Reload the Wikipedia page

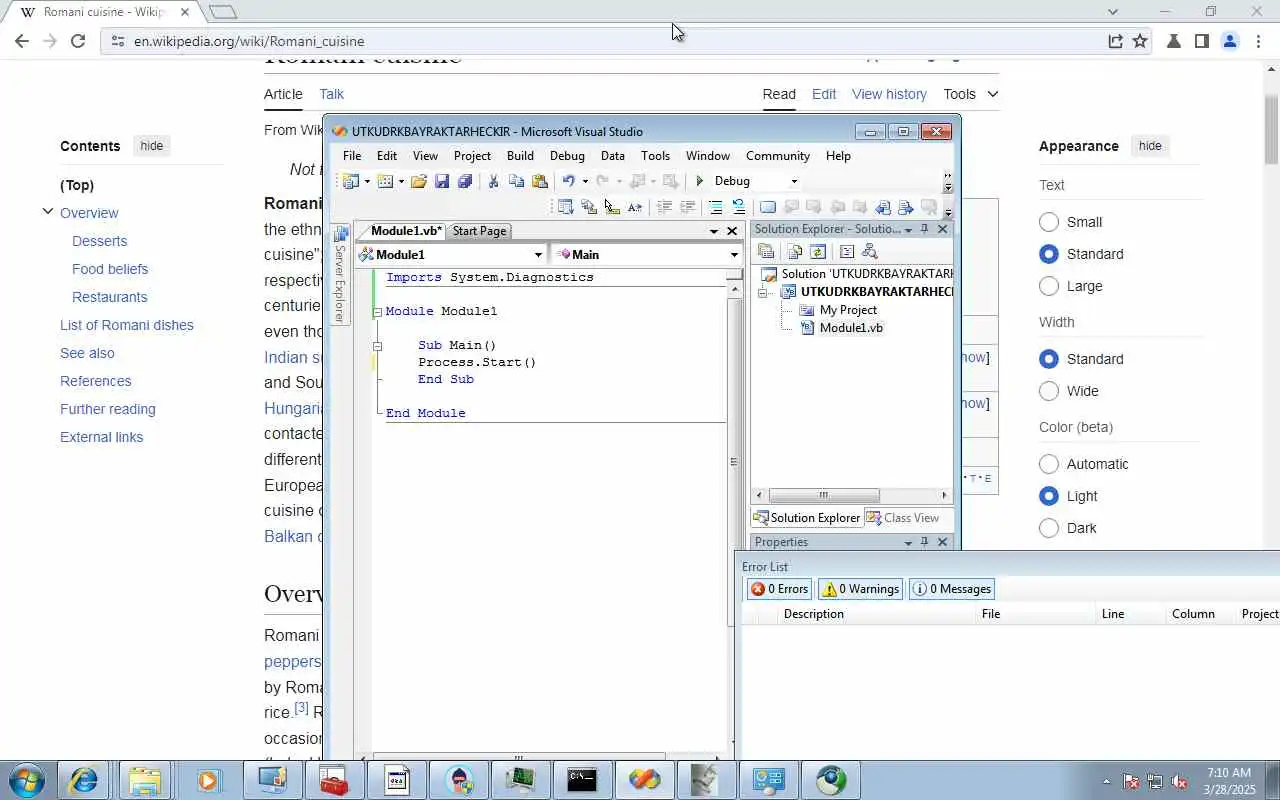point(78,41)
